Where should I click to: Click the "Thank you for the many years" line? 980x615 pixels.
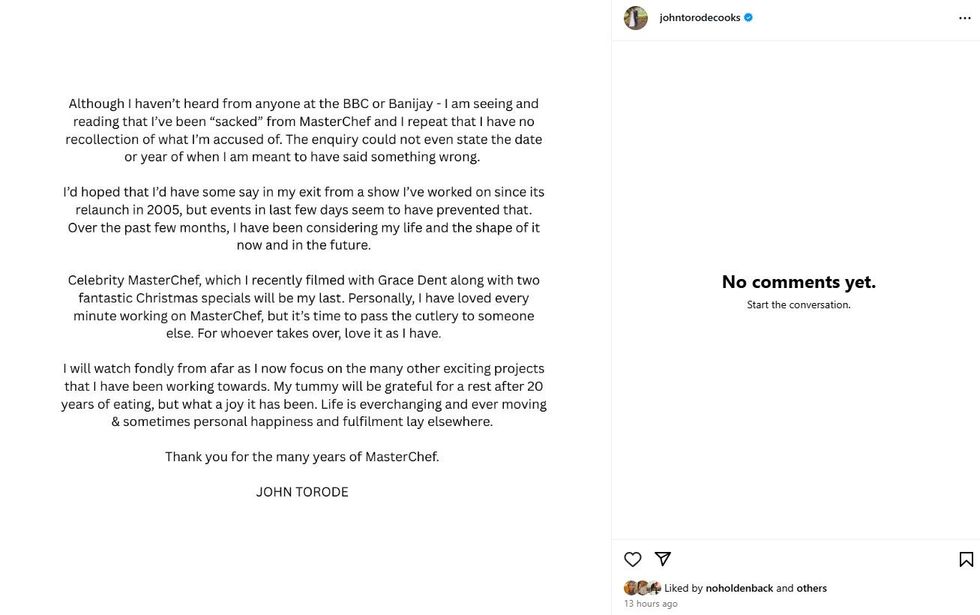coord(302,457)
